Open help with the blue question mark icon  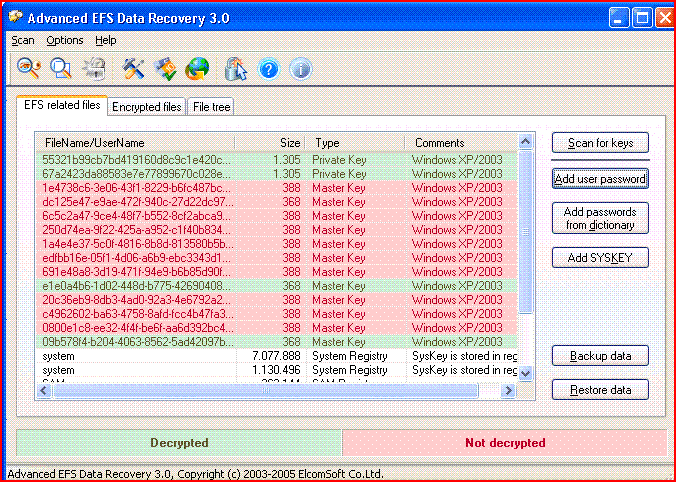pos(269,69)
